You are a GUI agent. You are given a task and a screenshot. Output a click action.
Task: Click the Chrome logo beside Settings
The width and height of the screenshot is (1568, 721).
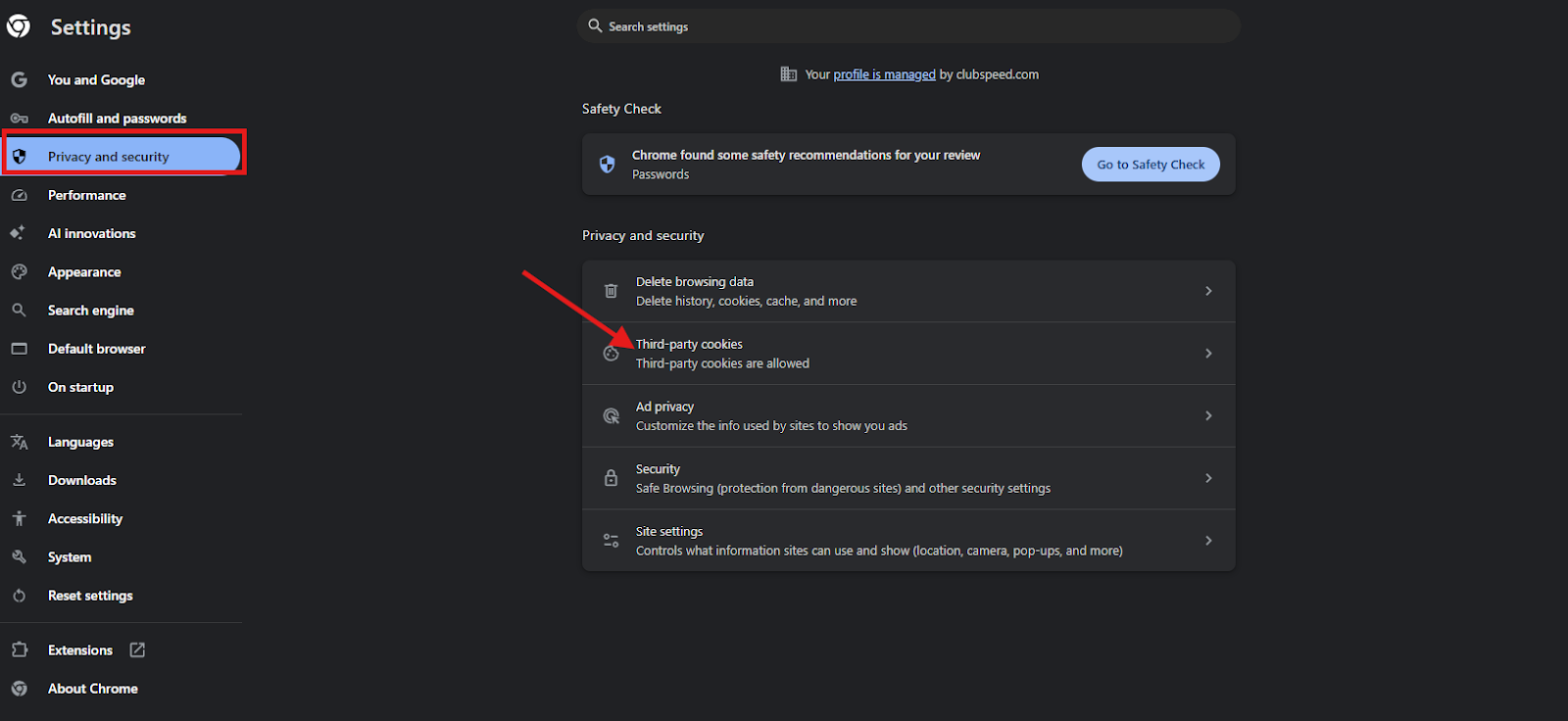coord(19,26)
